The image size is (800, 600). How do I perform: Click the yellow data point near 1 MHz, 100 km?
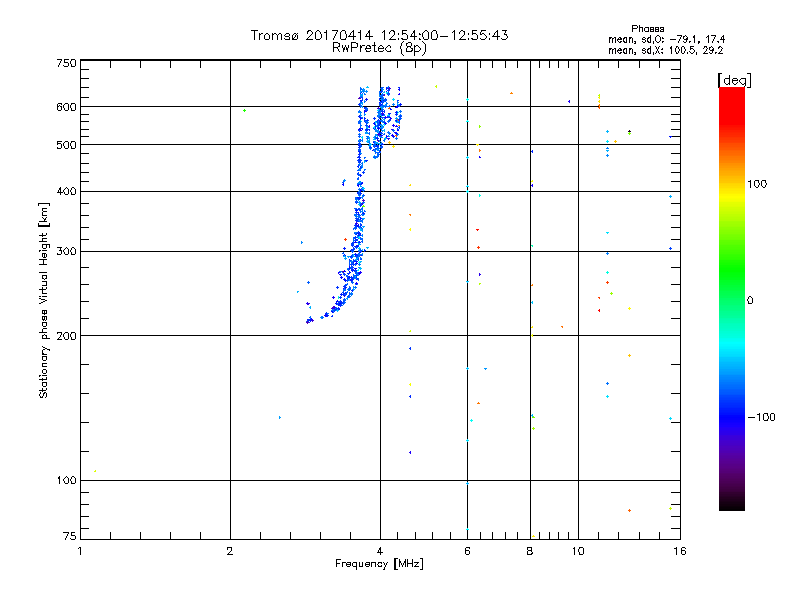pyautogui.click(x=95, y=471)
